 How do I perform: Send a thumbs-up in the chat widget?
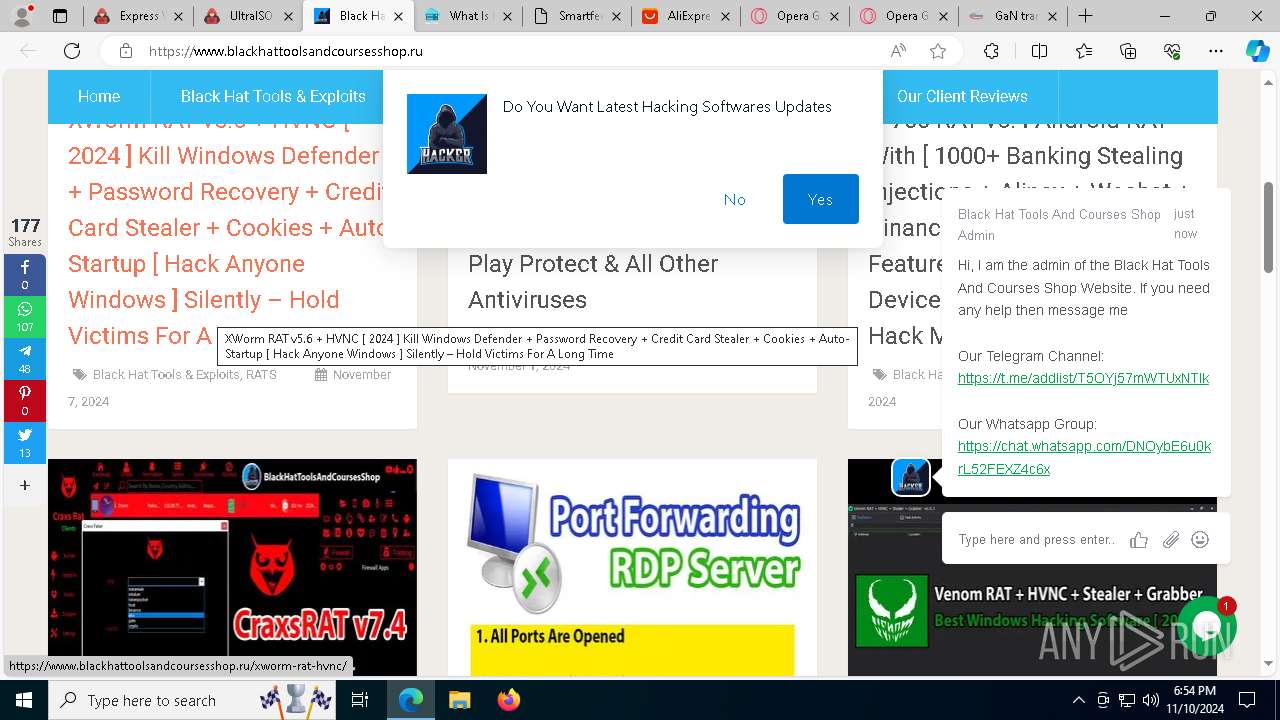[1138, 540]
